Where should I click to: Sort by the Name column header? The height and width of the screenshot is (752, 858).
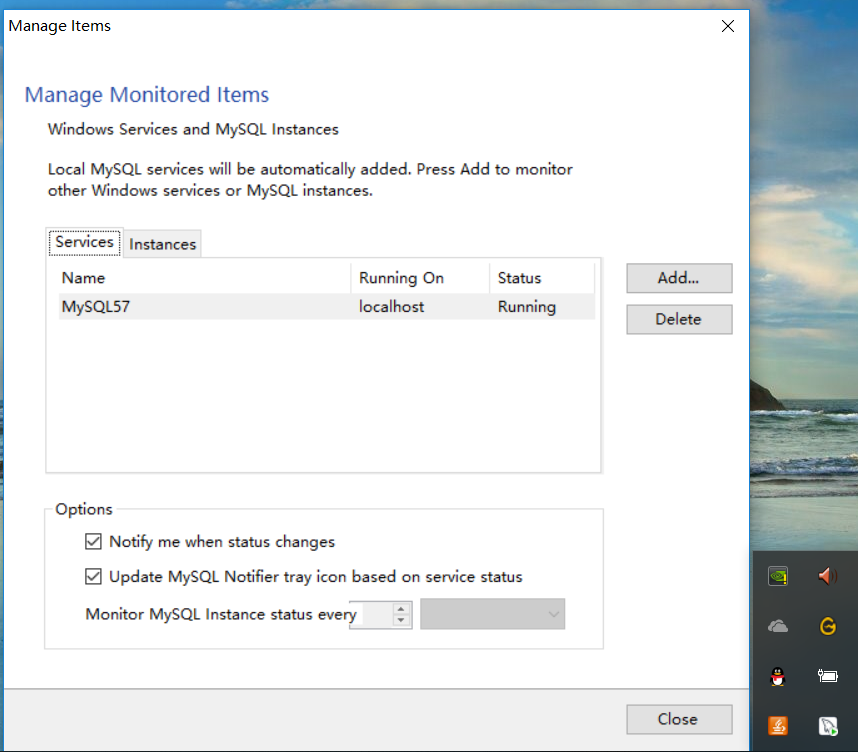(x=204, y=278)
